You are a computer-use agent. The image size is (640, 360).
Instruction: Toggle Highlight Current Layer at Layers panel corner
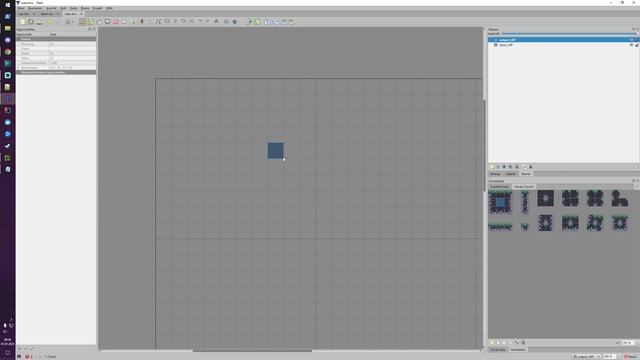click(636, 167)
